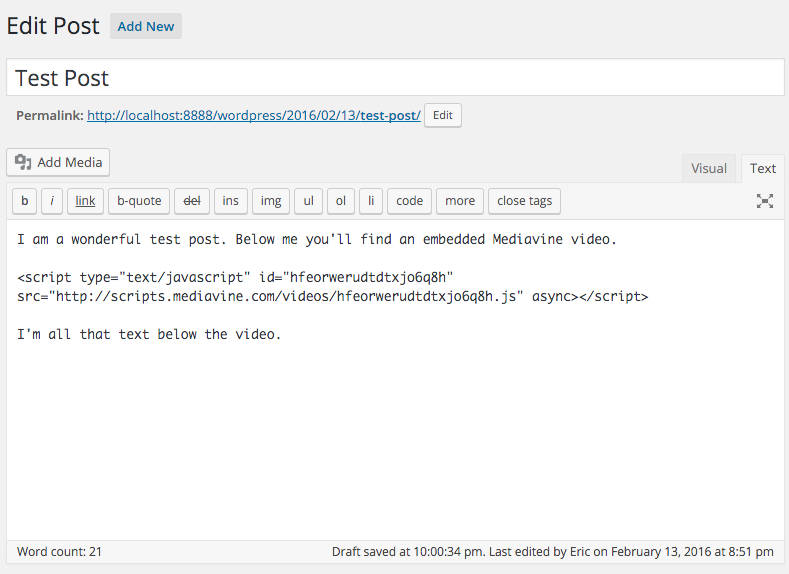Select the Text editor tab
Viewport: 789px width, 574px height.
763,169
